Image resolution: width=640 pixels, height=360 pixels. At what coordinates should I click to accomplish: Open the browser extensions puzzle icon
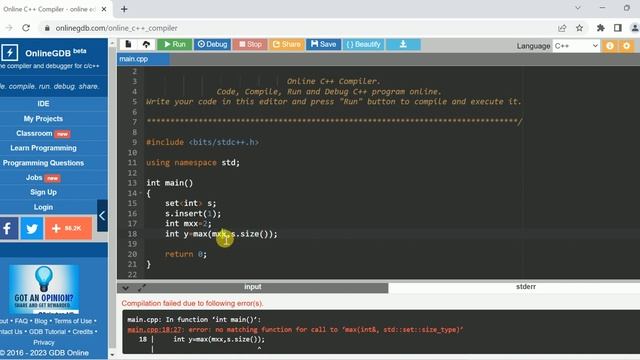click(600, 28)
